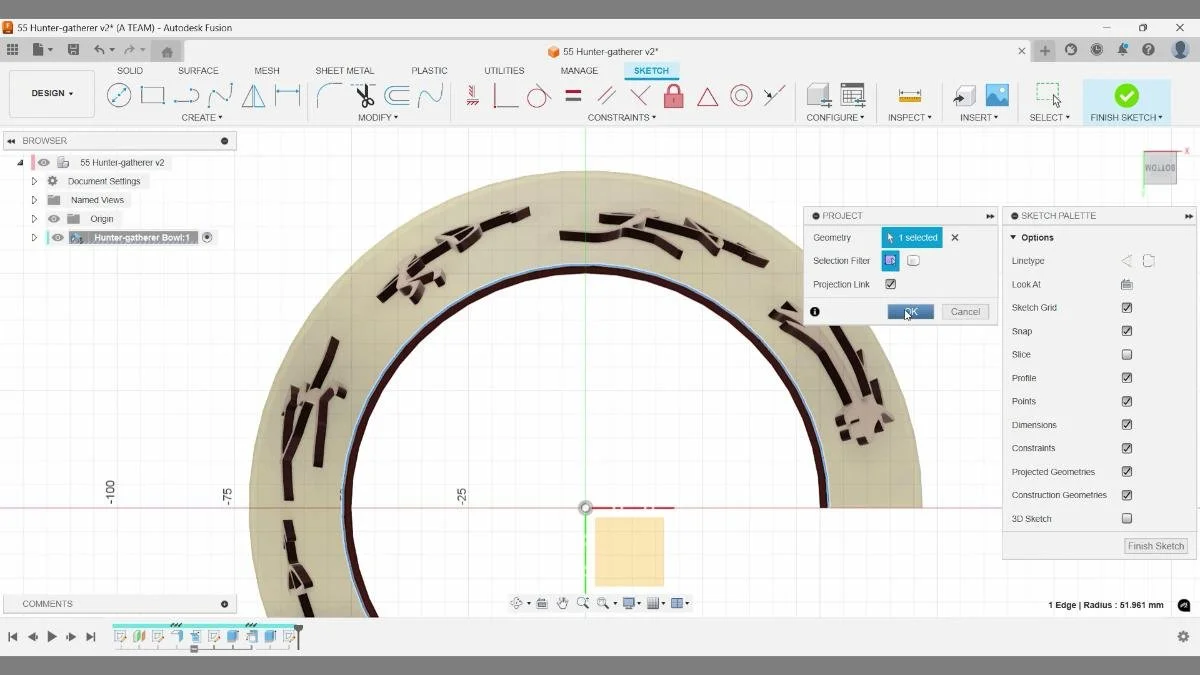Open the CREATE dropdown menu
Screen dimensions: 1200x675
point(202,117)
